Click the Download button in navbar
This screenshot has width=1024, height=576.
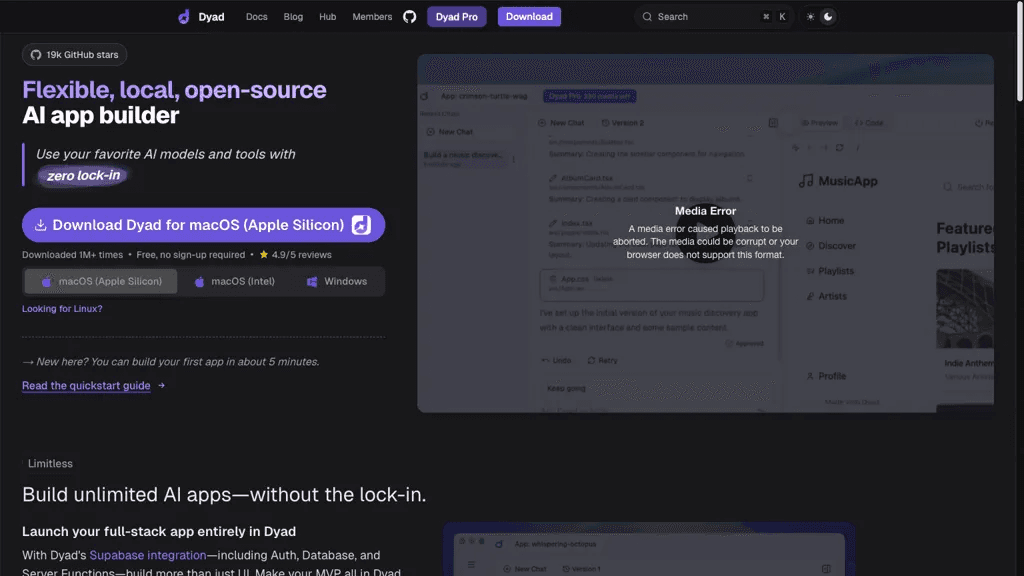pyautogui.click(x=529, y=16)
